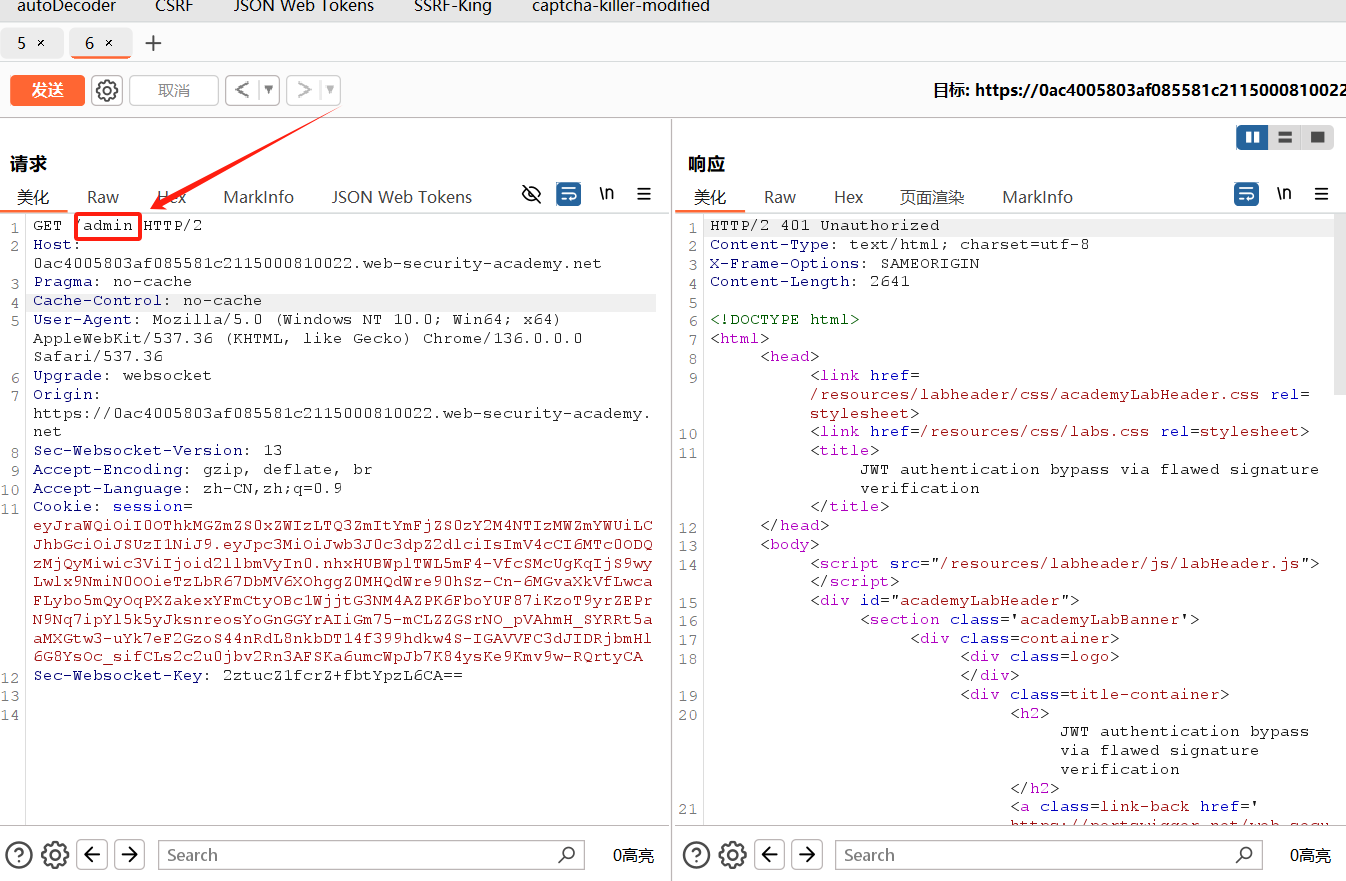Click the 401 Unauthorized status line
This screenshot has width=1346, height=881.
tap(825, 226)
